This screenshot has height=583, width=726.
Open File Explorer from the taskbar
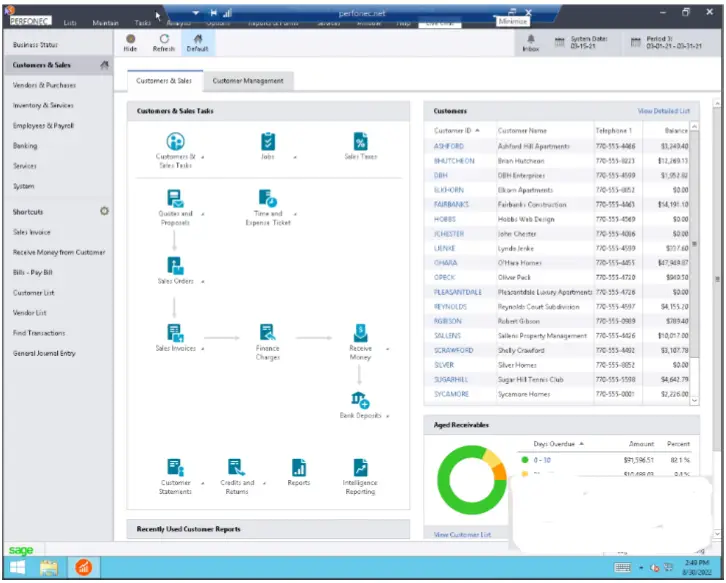pos(49,567)
